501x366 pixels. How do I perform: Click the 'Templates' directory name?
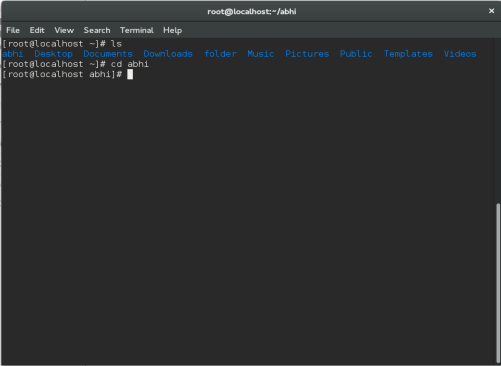(x=408, y=54)
